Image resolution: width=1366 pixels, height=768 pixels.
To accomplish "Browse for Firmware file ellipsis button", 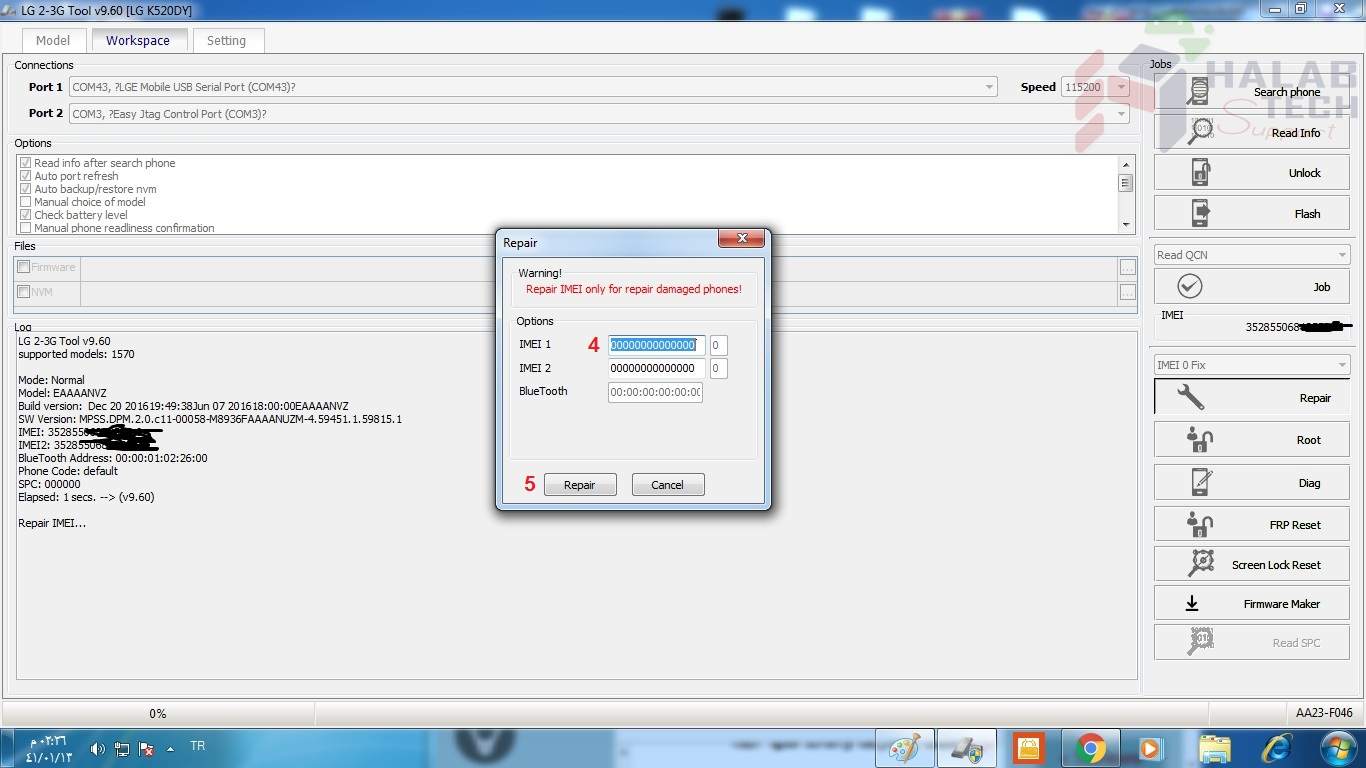I will [1128, 267].
